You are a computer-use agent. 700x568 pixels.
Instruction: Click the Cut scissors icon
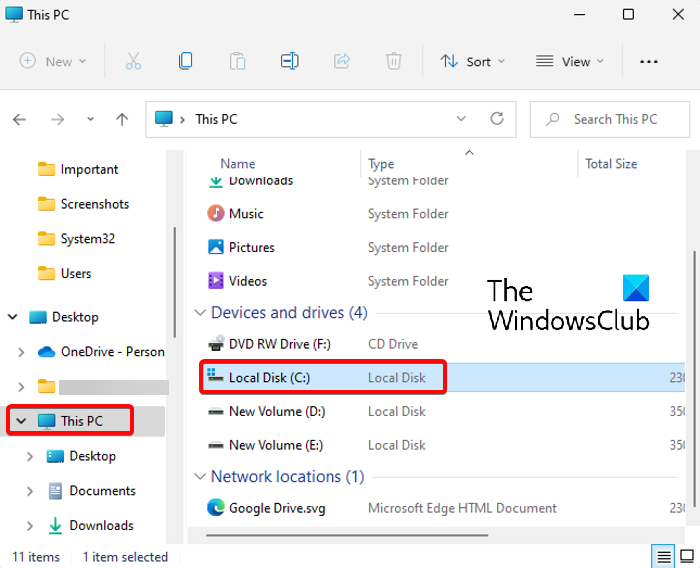(x=133, y=61)
